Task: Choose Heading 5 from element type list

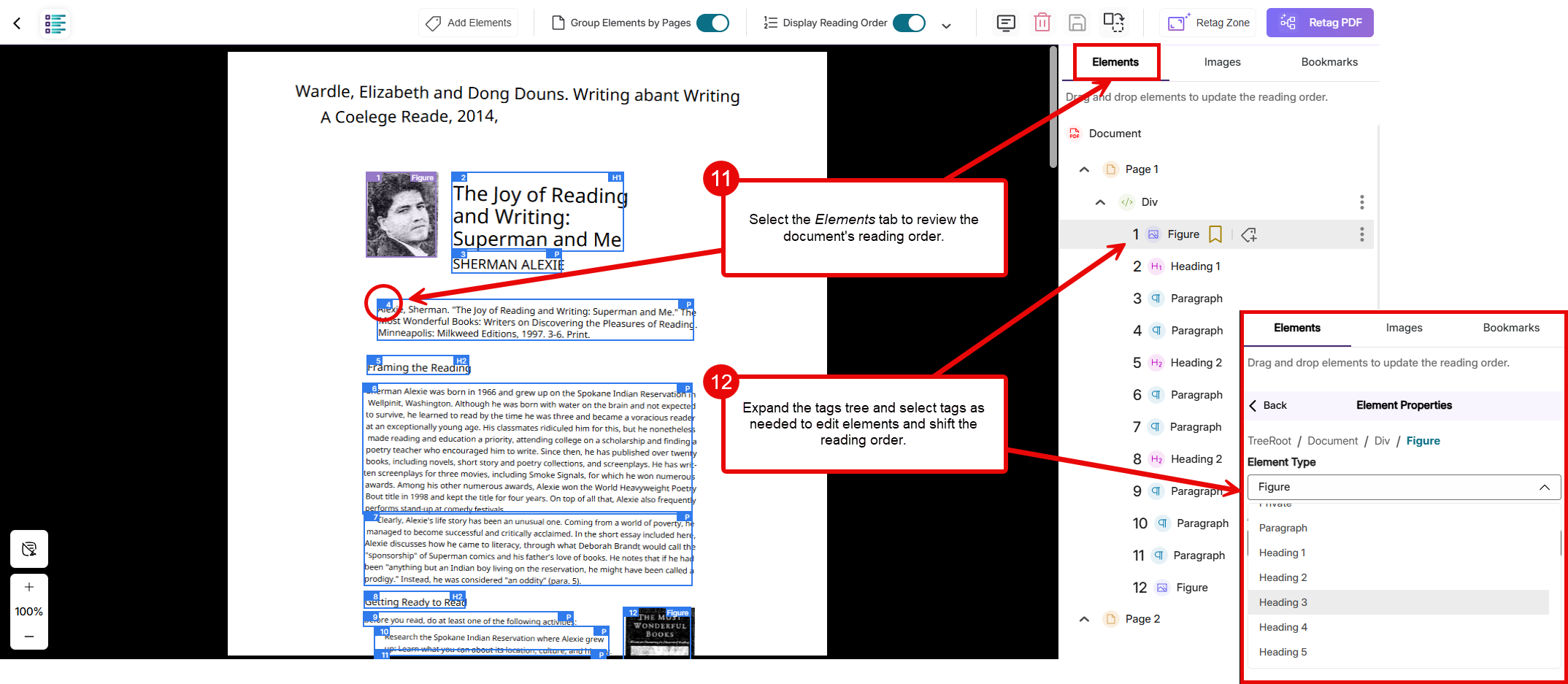Action: [1398, 652]
